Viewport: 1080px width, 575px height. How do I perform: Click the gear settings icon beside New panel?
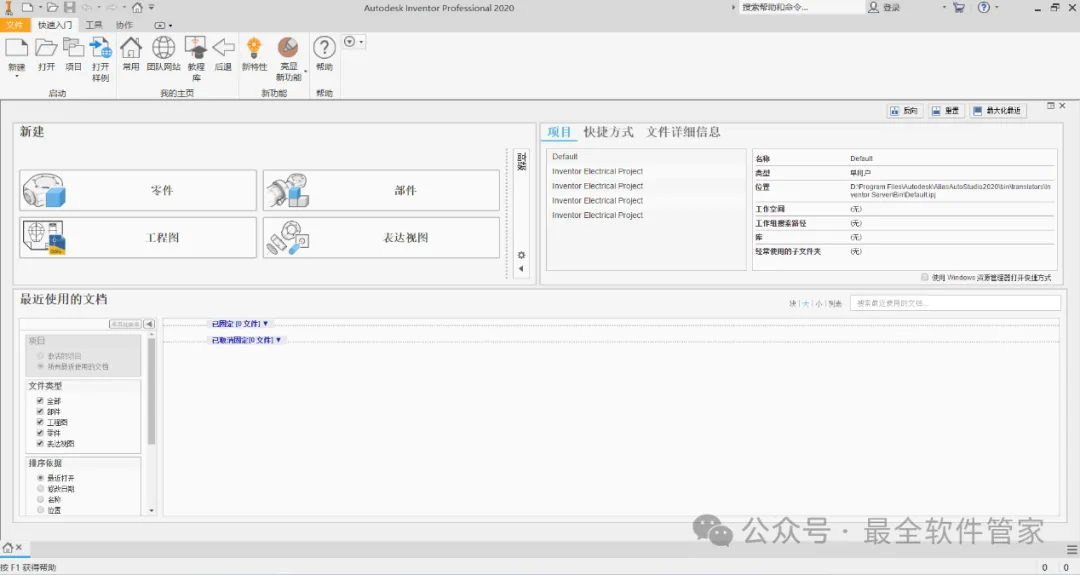(x=521, y=255)
